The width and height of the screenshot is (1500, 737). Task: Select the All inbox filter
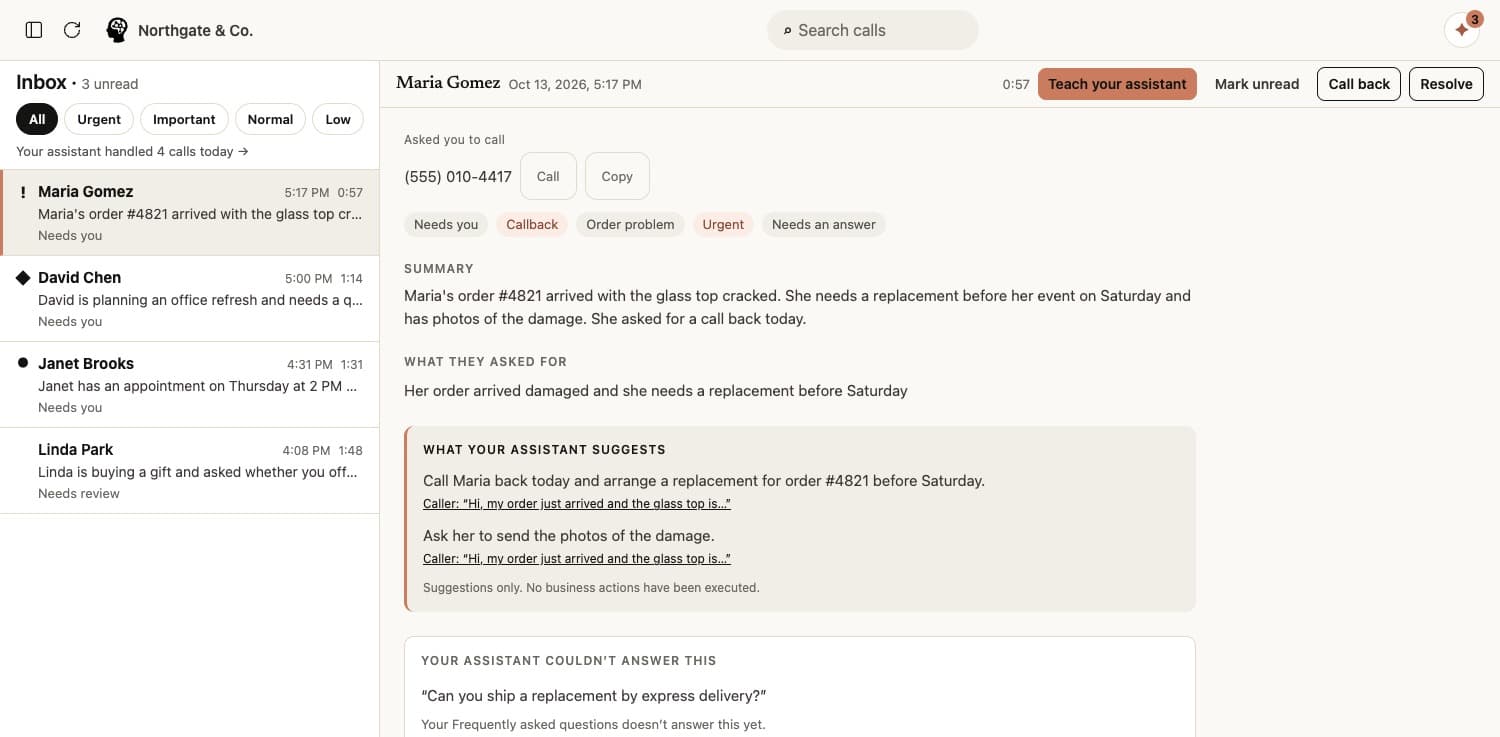(x=37, y=119)
